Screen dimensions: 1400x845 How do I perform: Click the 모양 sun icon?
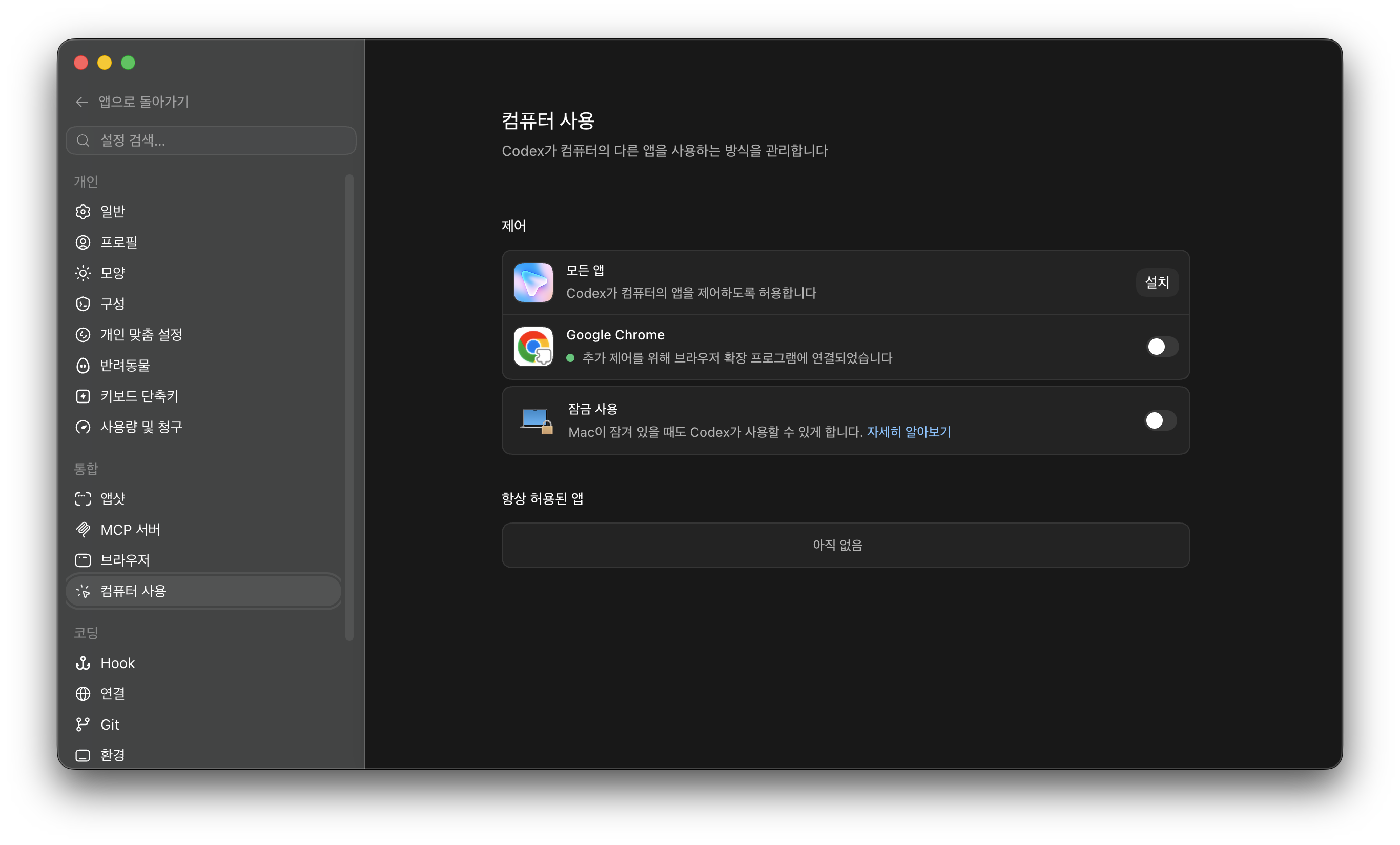click(x=83, y=273)
